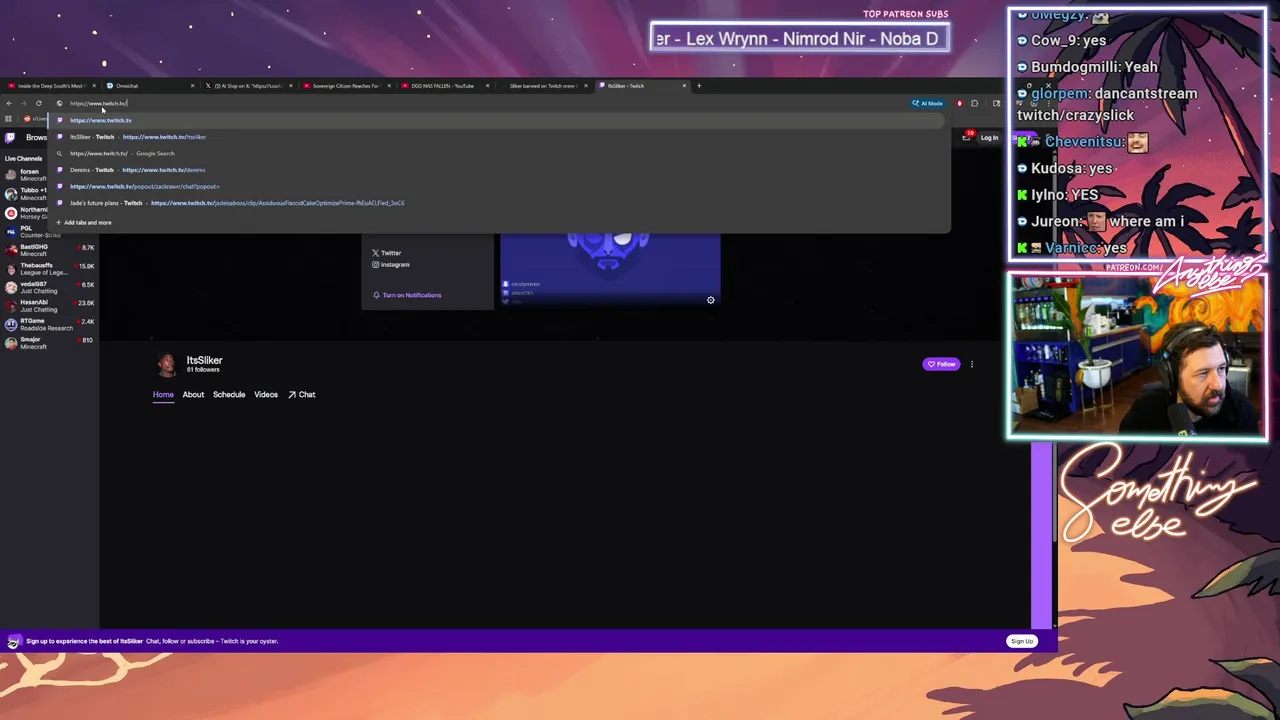
Task: Click the browser forward arrow
Action: 24,103
